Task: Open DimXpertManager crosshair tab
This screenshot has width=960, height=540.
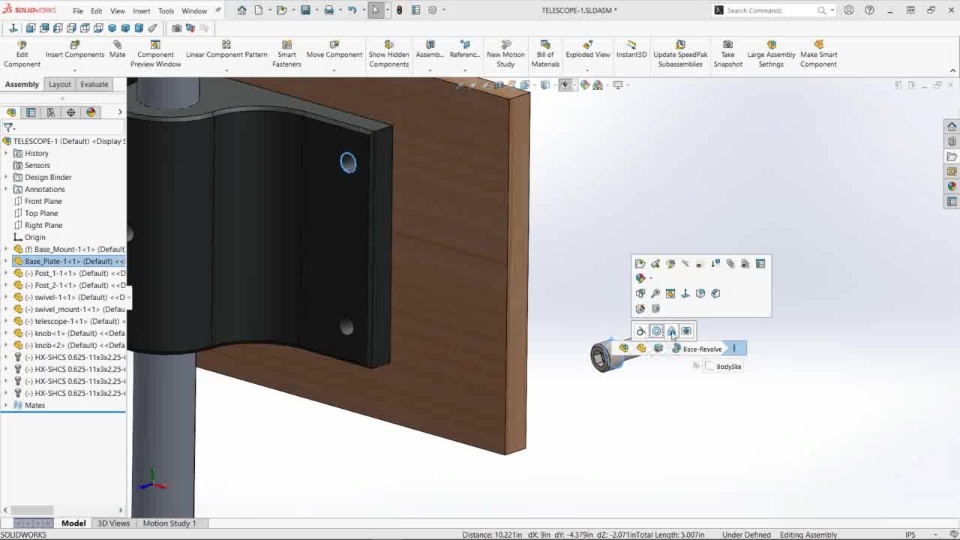Action: click(71, 112)
